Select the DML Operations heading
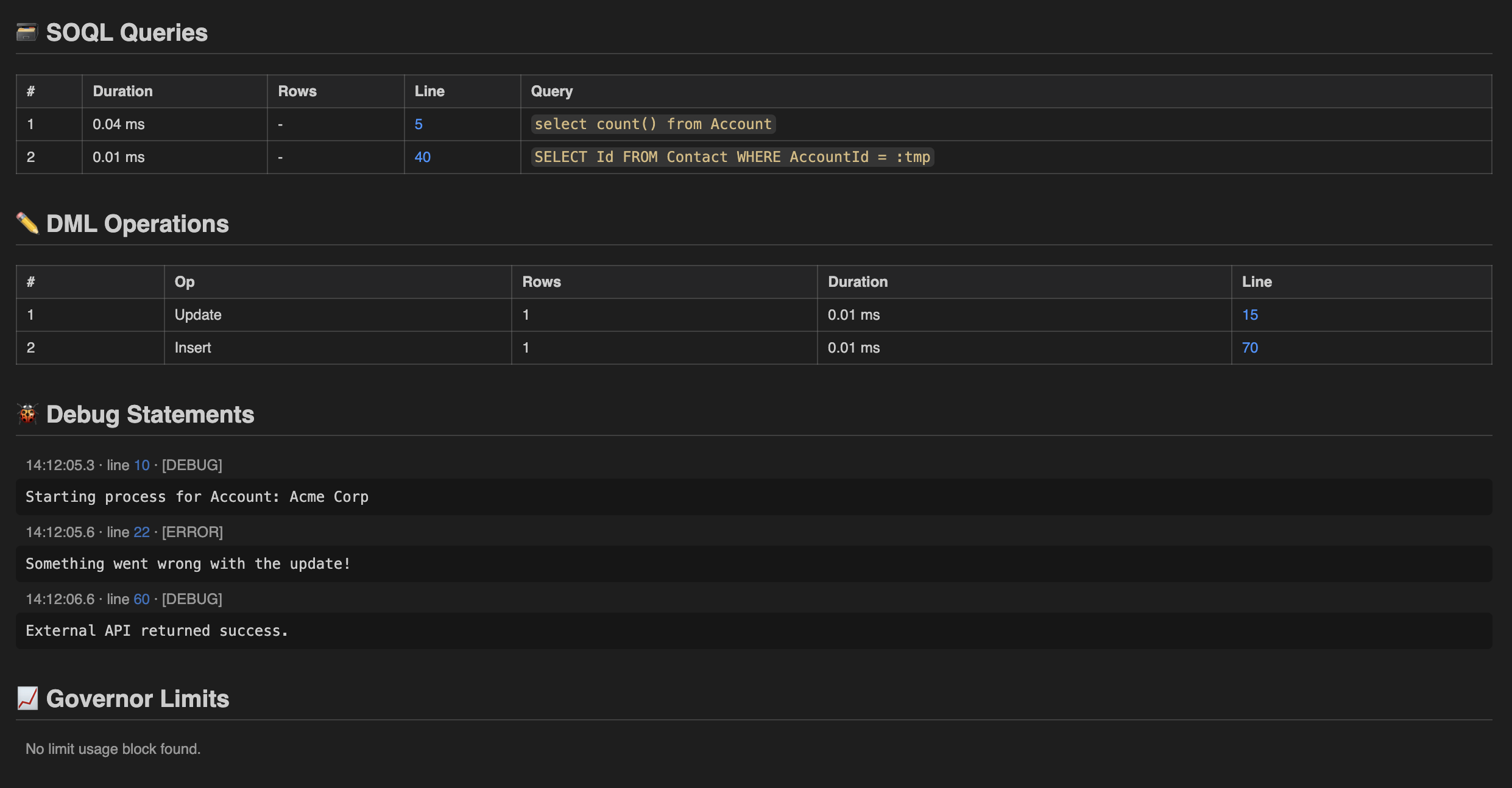The width and height of the screenshot is (1512, 788). click(137, 223)
